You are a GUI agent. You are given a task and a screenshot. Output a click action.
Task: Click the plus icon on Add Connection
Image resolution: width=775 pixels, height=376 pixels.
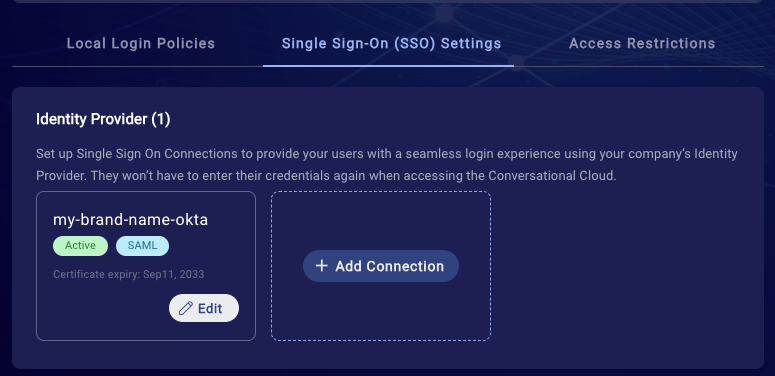[321, 266]
